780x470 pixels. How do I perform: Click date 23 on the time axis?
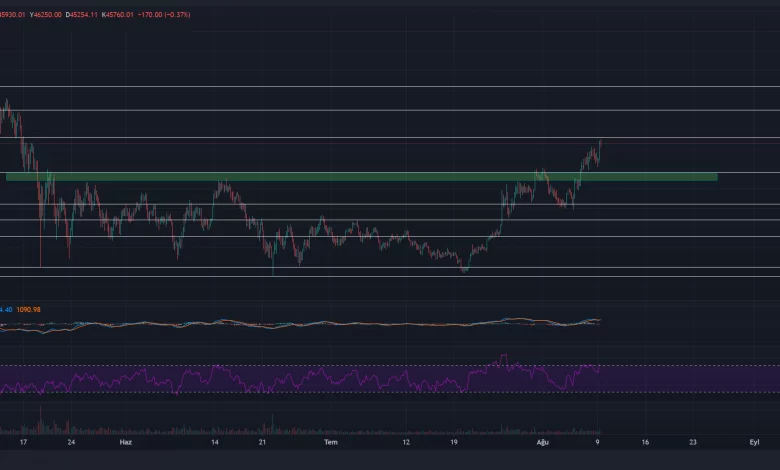pos(693,441)
